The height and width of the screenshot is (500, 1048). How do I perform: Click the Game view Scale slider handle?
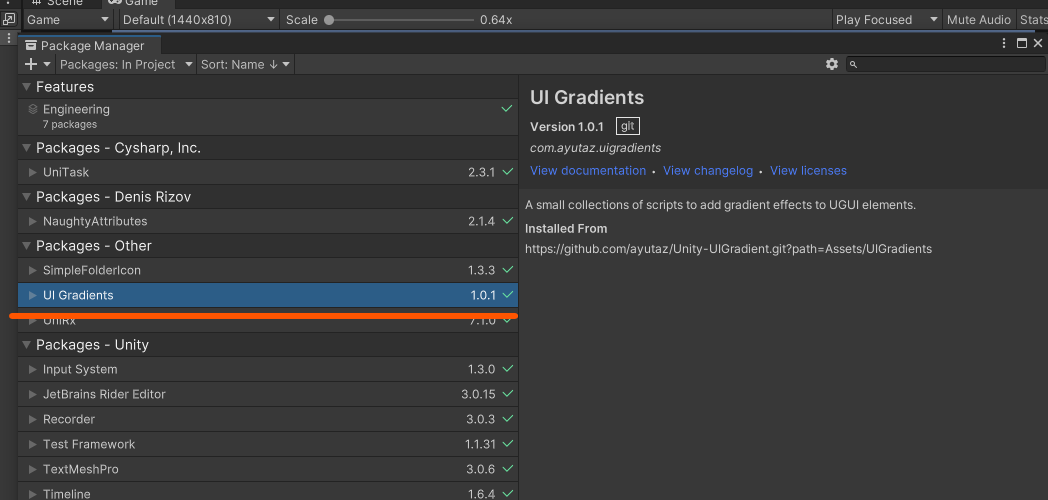click(329, 20)
